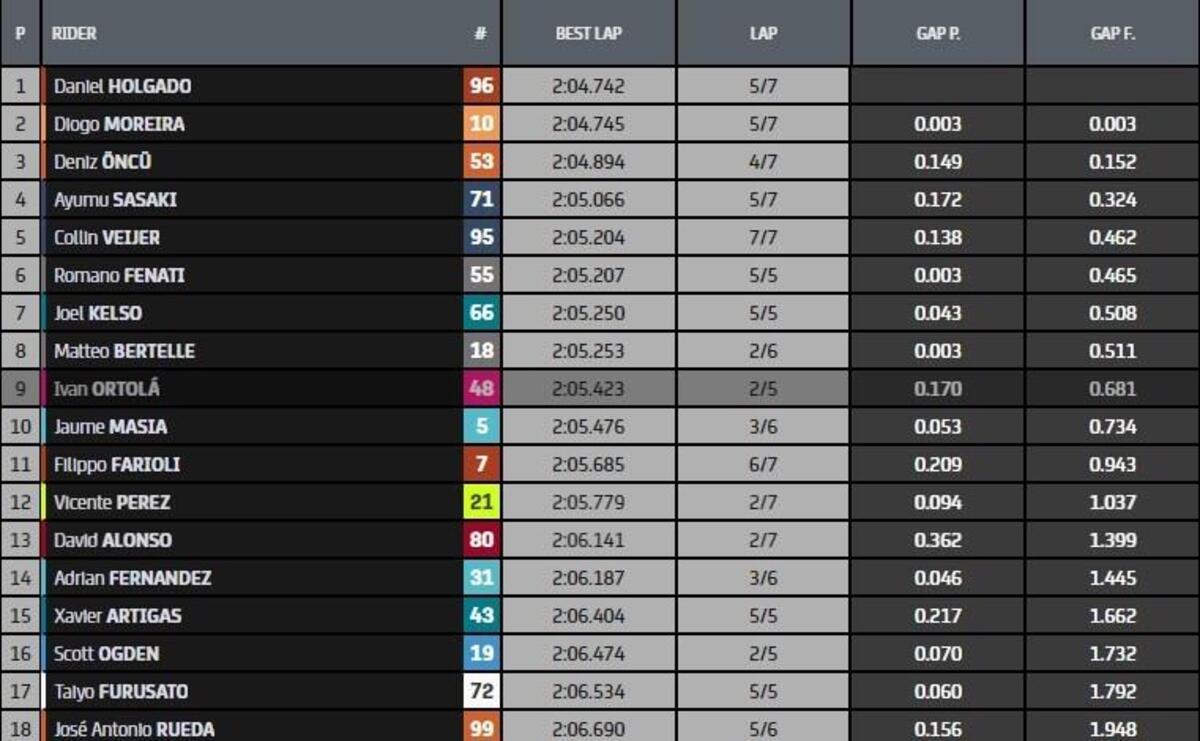Select Collin VEIJER's 7/7 lap cell
The height and width of the screenshot is (741, 1200).
point(763,238)
